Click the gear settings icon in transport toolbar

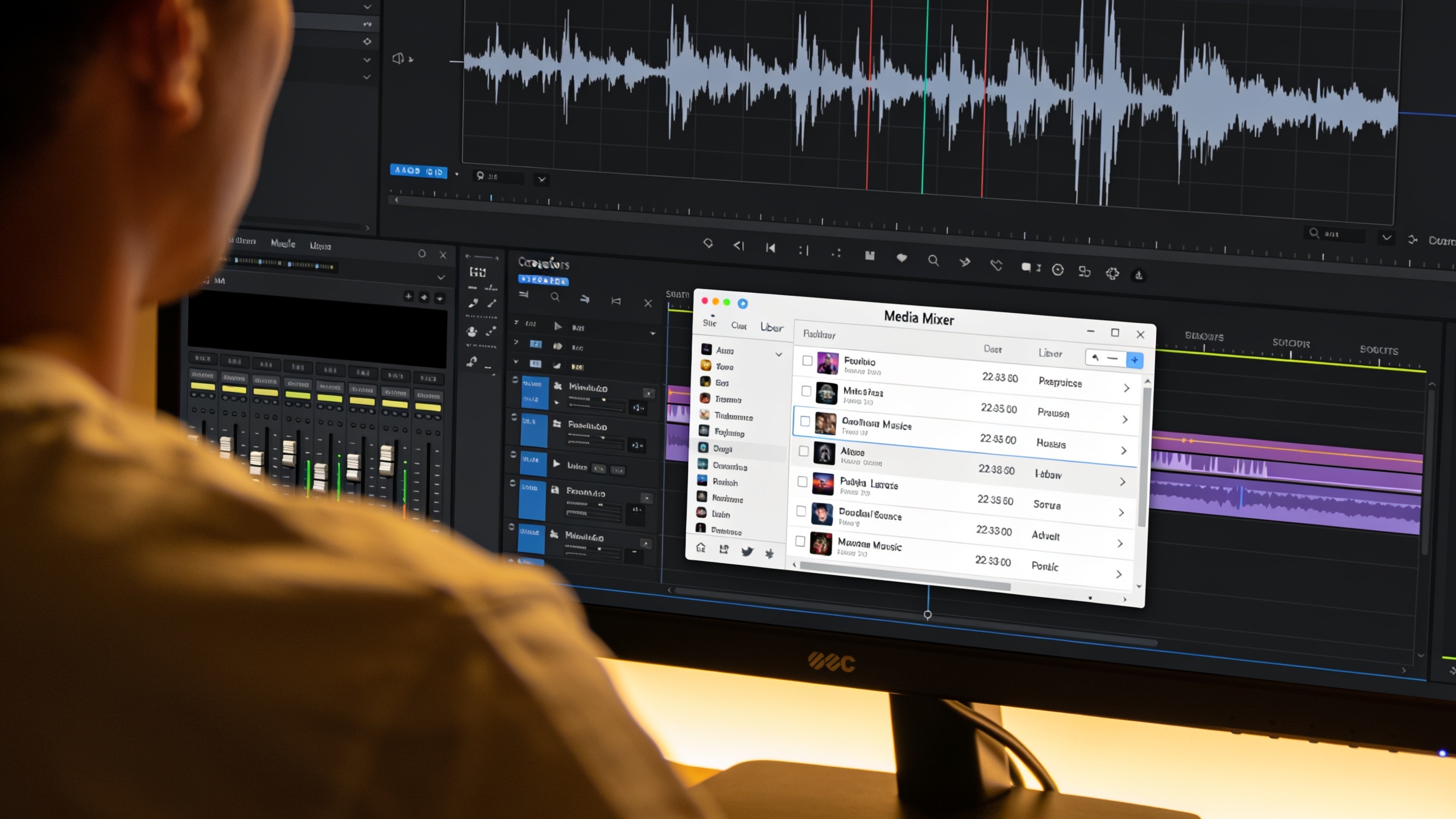[x=1112, y=274]
